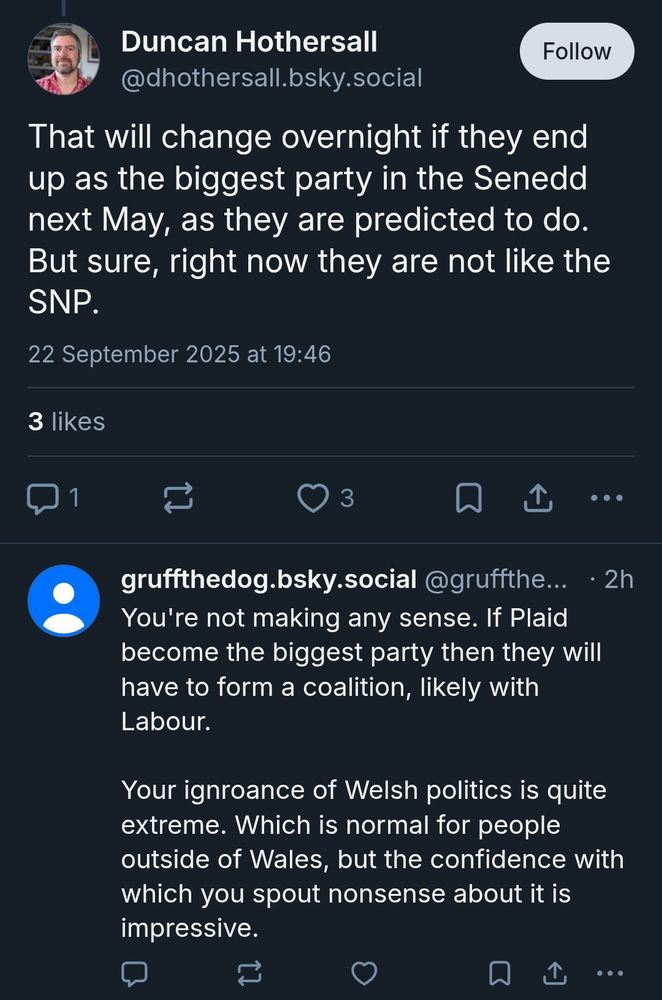Open gruffthedog's default avatar

(64, 600)
